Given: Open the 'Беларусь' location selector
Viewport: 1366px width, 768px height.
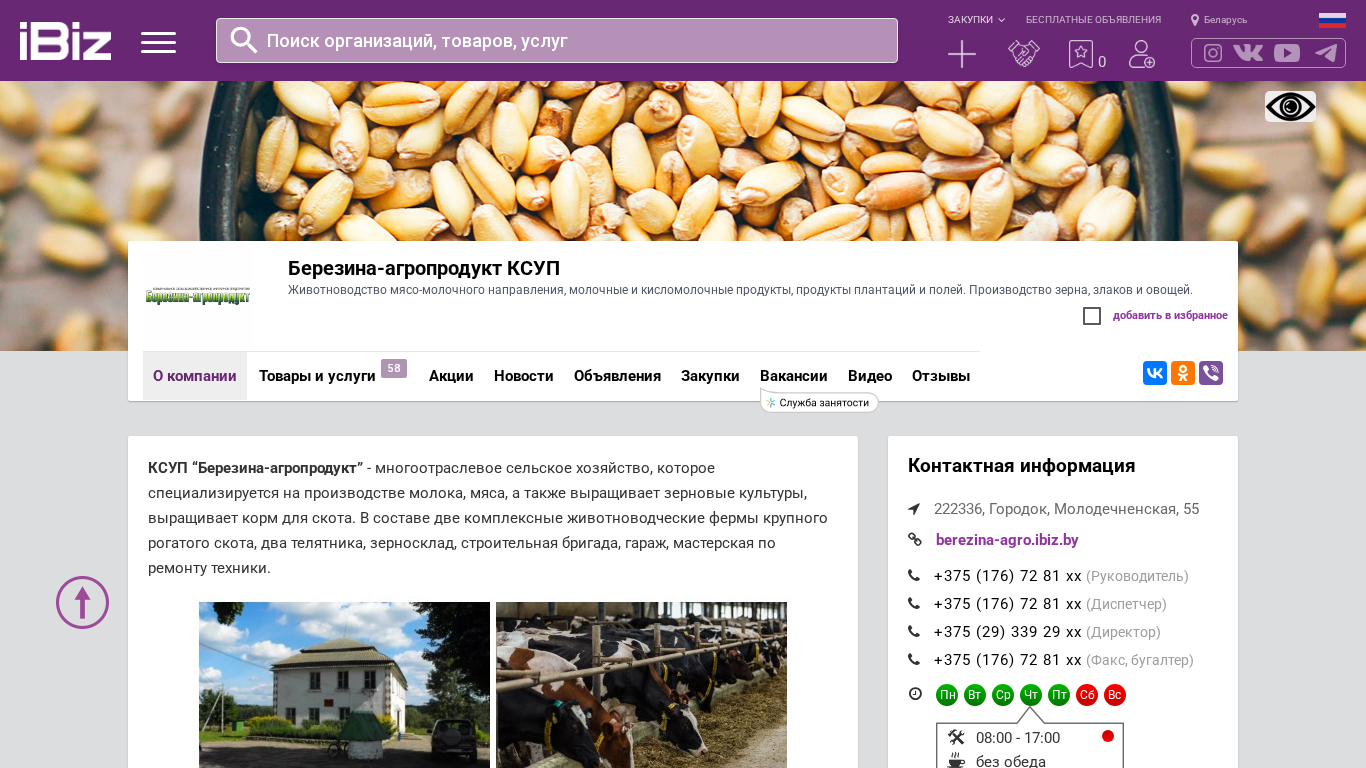Looking at the screenshot, I should point(1219,20).
